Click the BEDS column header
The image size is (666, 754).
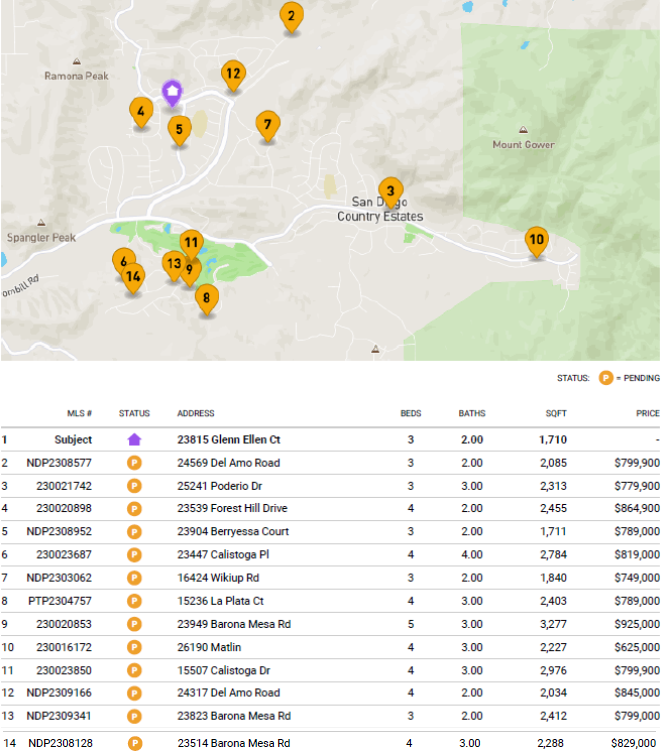(x=411, y=413)
